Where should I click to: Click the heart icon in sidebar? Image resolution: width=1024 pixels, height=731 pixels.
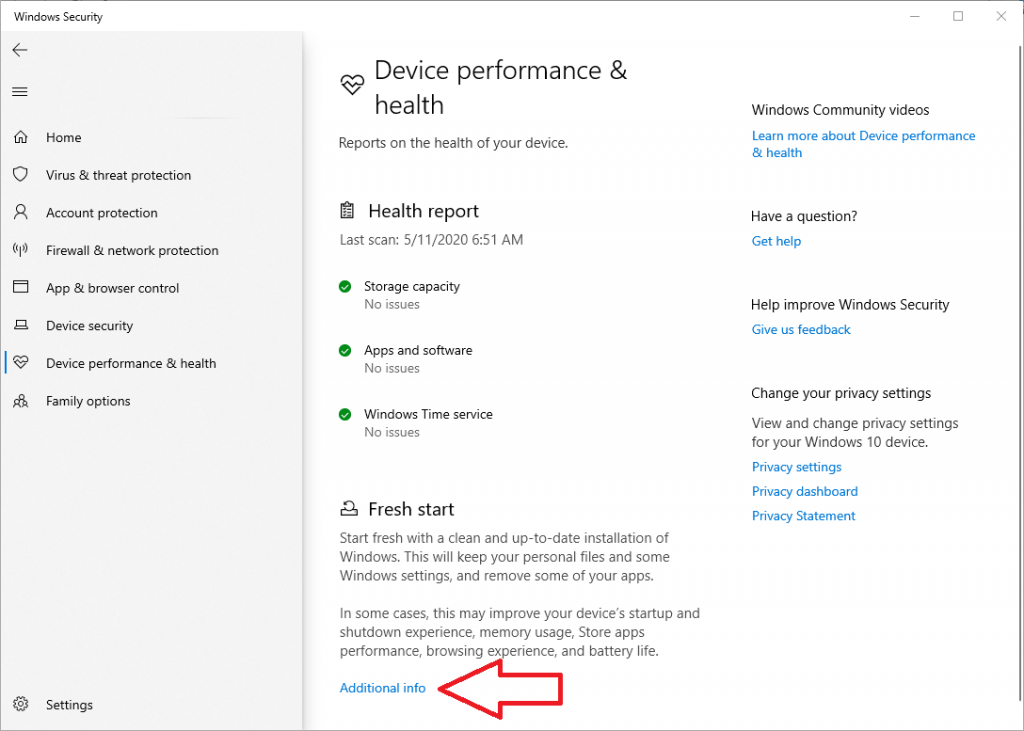click(x=21, y=362)
